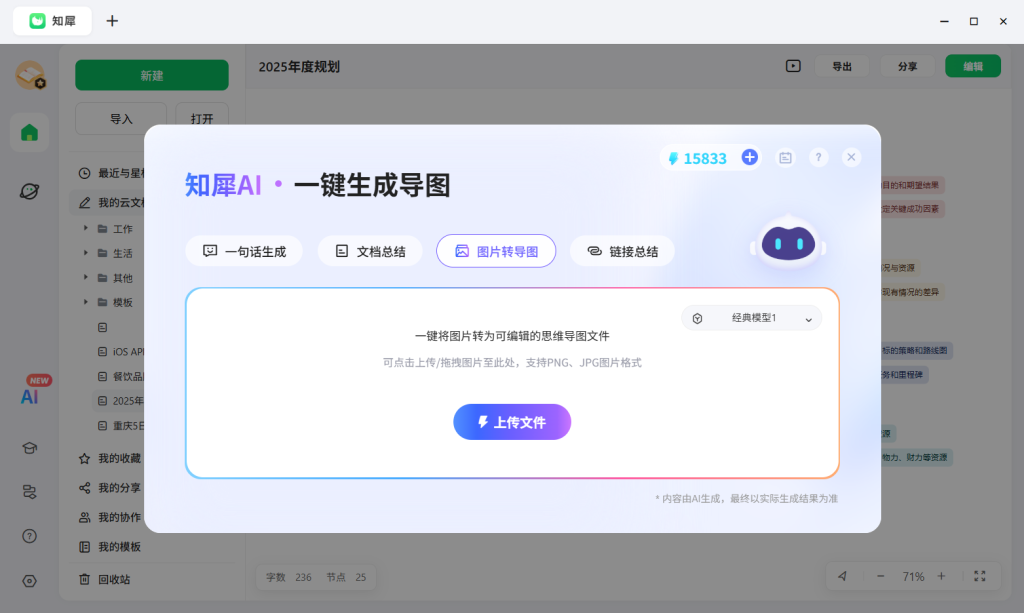Expand the 模板 folder arrow
Screen dimensions: 1024x613
[x=86, y=302]
